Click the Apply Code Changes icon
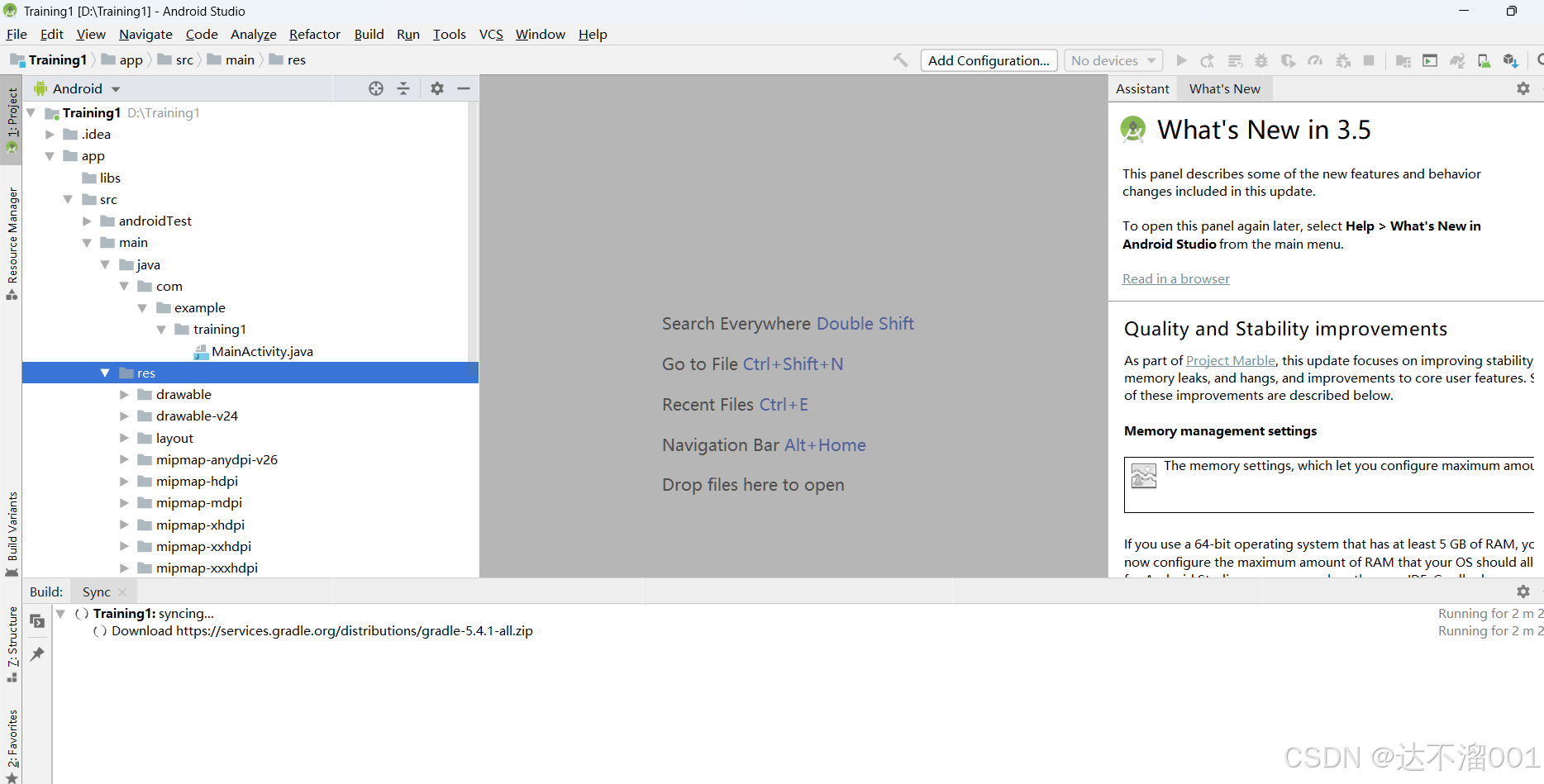The width and height of the screenshot is (1544, 784). [1235, 60]
